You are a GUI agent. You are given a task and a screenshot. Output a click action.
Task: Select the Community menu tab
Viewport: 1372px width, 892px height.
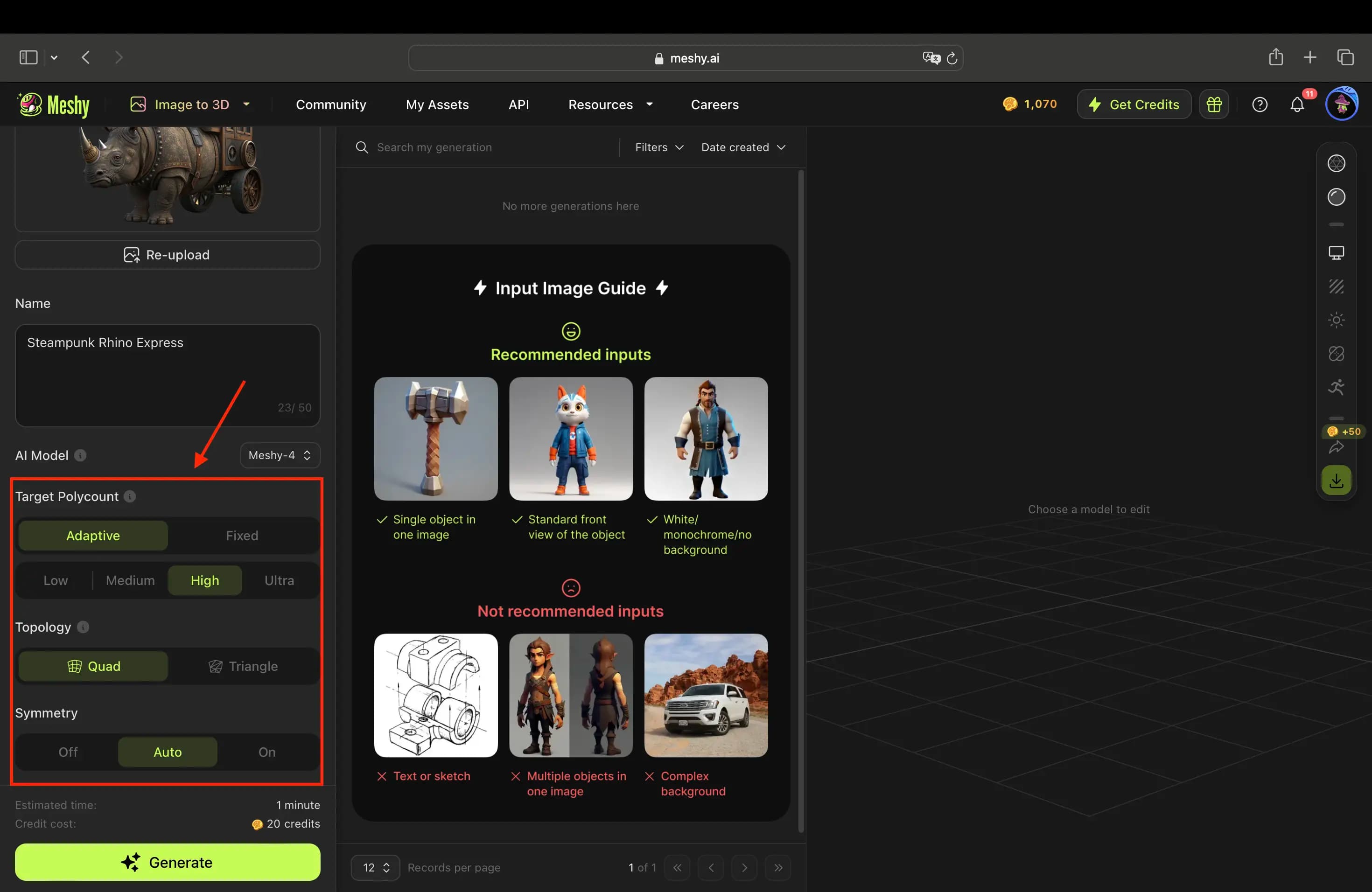pyautogui.click(x=331, y=104)
